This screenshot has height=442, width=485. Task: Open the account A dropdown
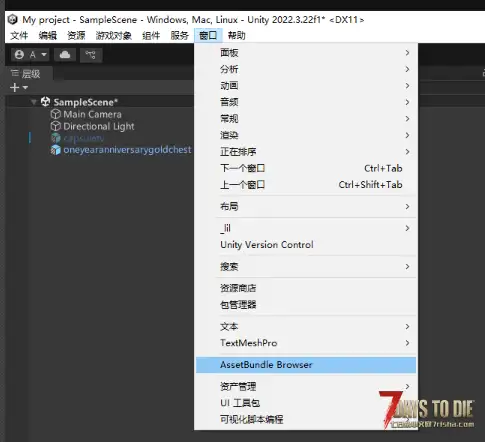[30, 54]
